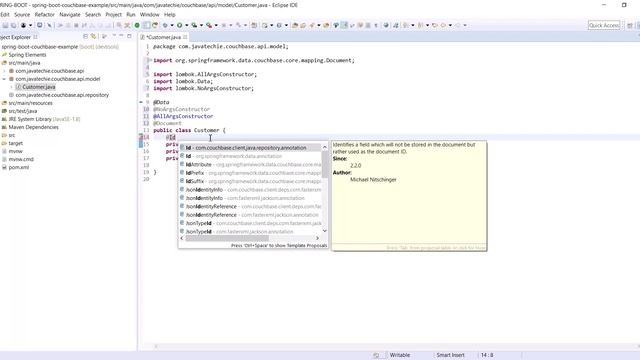Viewport: 640px width, 360px height.
Task: Open the Window menu
Action: click(149, 15)
